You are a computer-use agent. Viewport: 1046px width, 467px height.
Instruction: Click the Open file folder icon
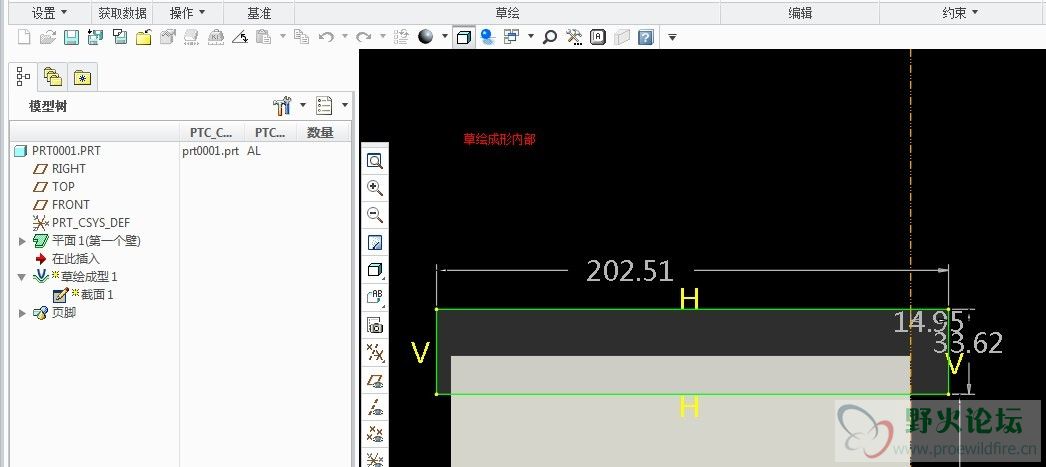click(47, 37)
